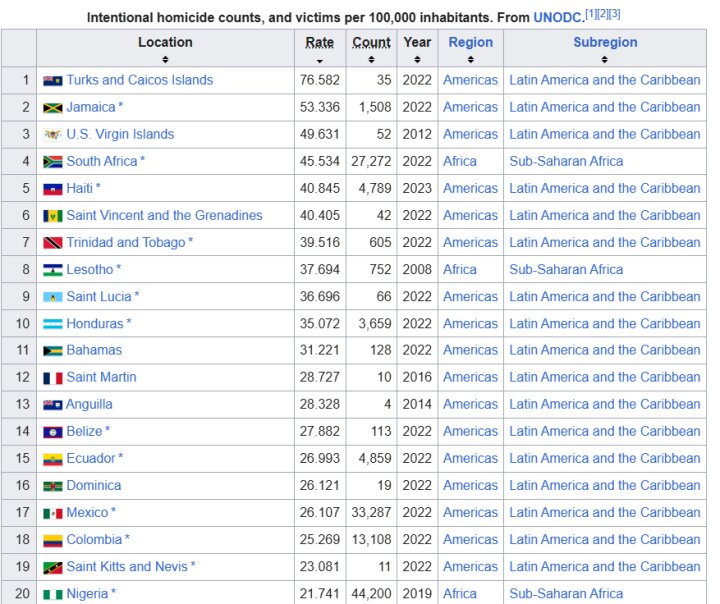Open the Africa region link in South Africa row
This screenshot has height=604, width=720.
460,161
